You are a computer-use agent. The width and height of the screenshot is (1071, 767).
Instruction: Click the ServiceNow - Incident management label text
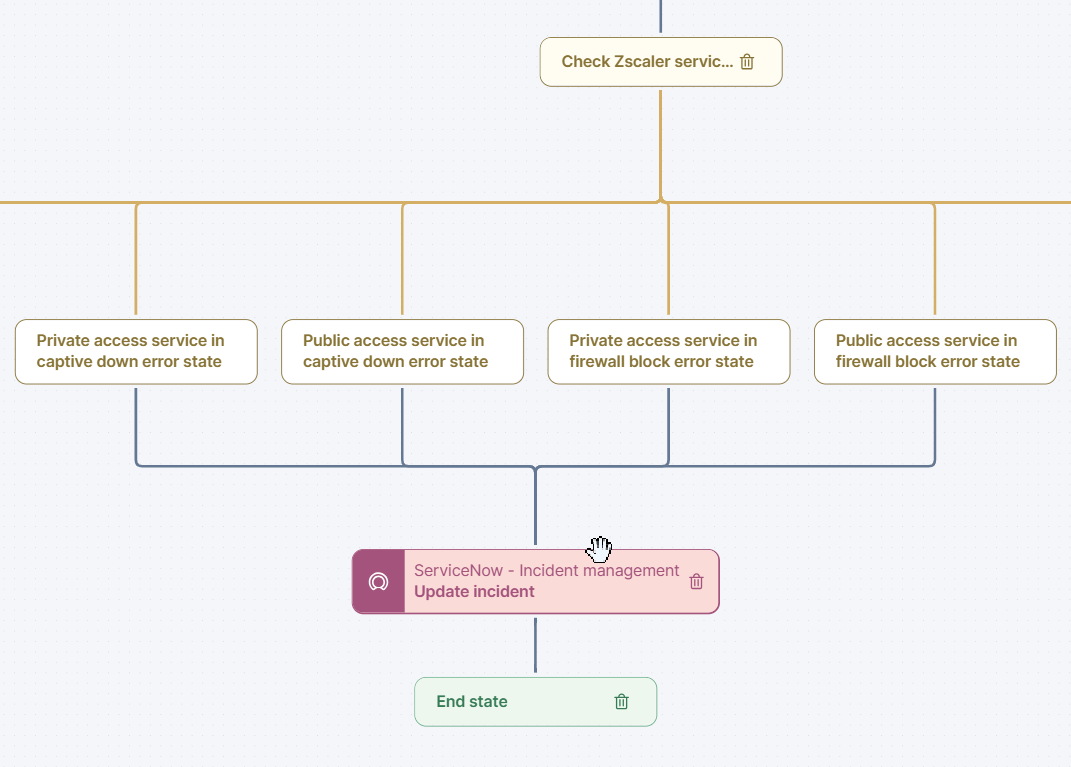coord(546,570)
